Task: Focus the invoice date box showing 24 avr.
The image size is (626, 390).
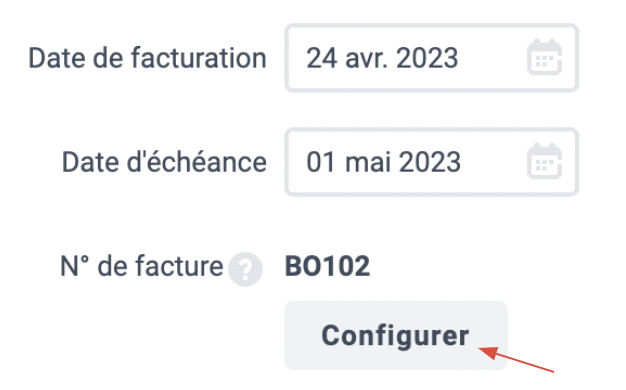Action: [432, 58]
